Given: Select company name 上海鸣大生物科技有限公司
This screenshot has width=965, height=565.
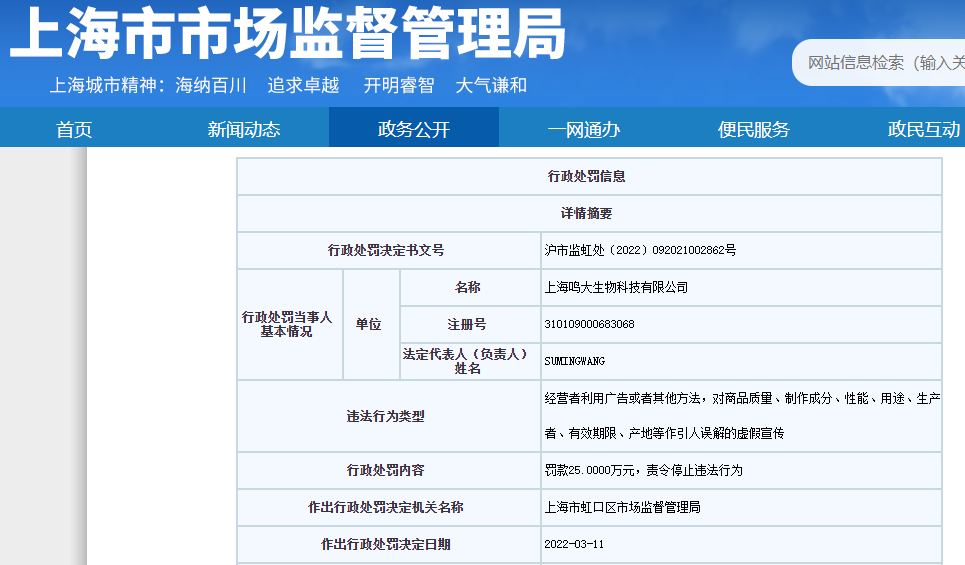Looking at the screenshot, I should 616,287.
